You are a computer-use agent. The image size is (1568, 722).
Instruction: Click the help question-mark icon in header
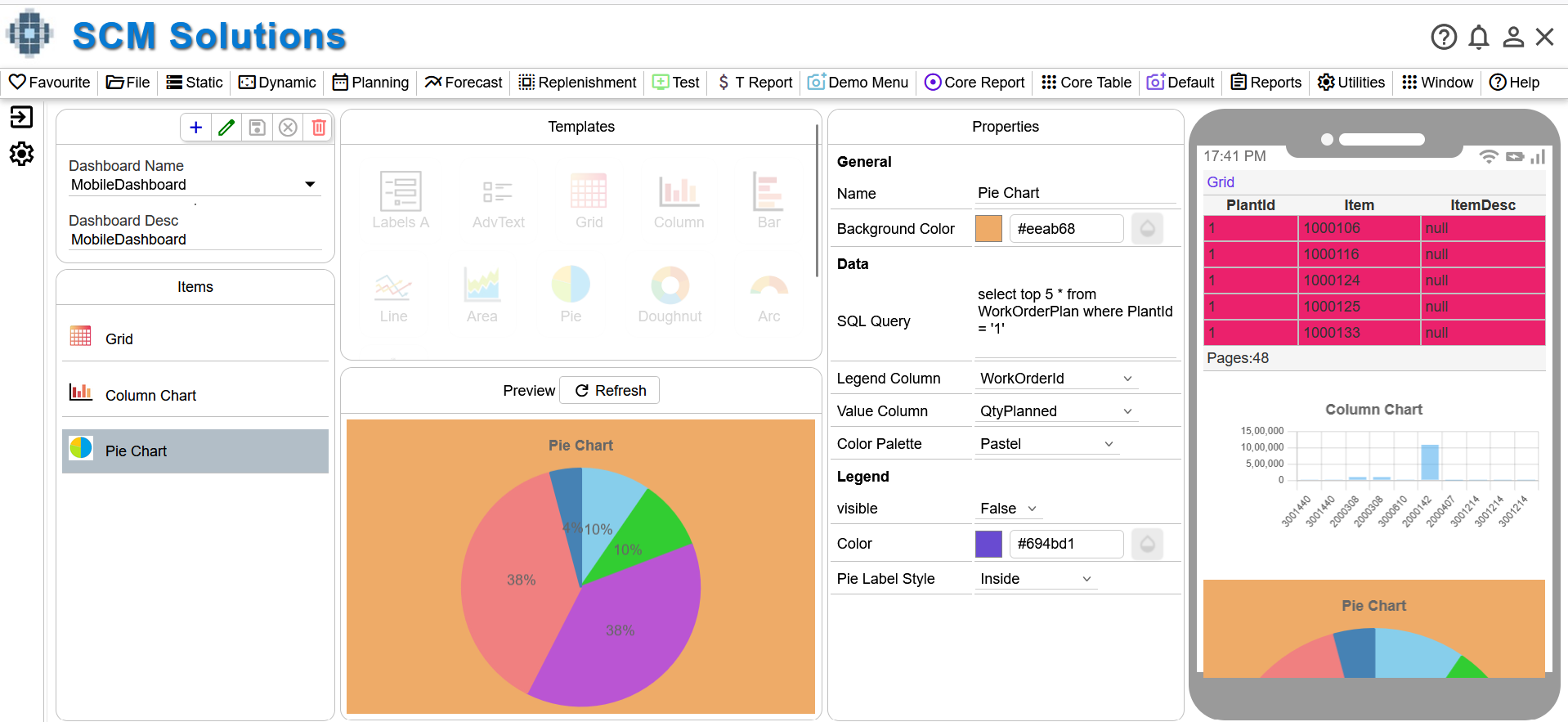point(1444,37)
